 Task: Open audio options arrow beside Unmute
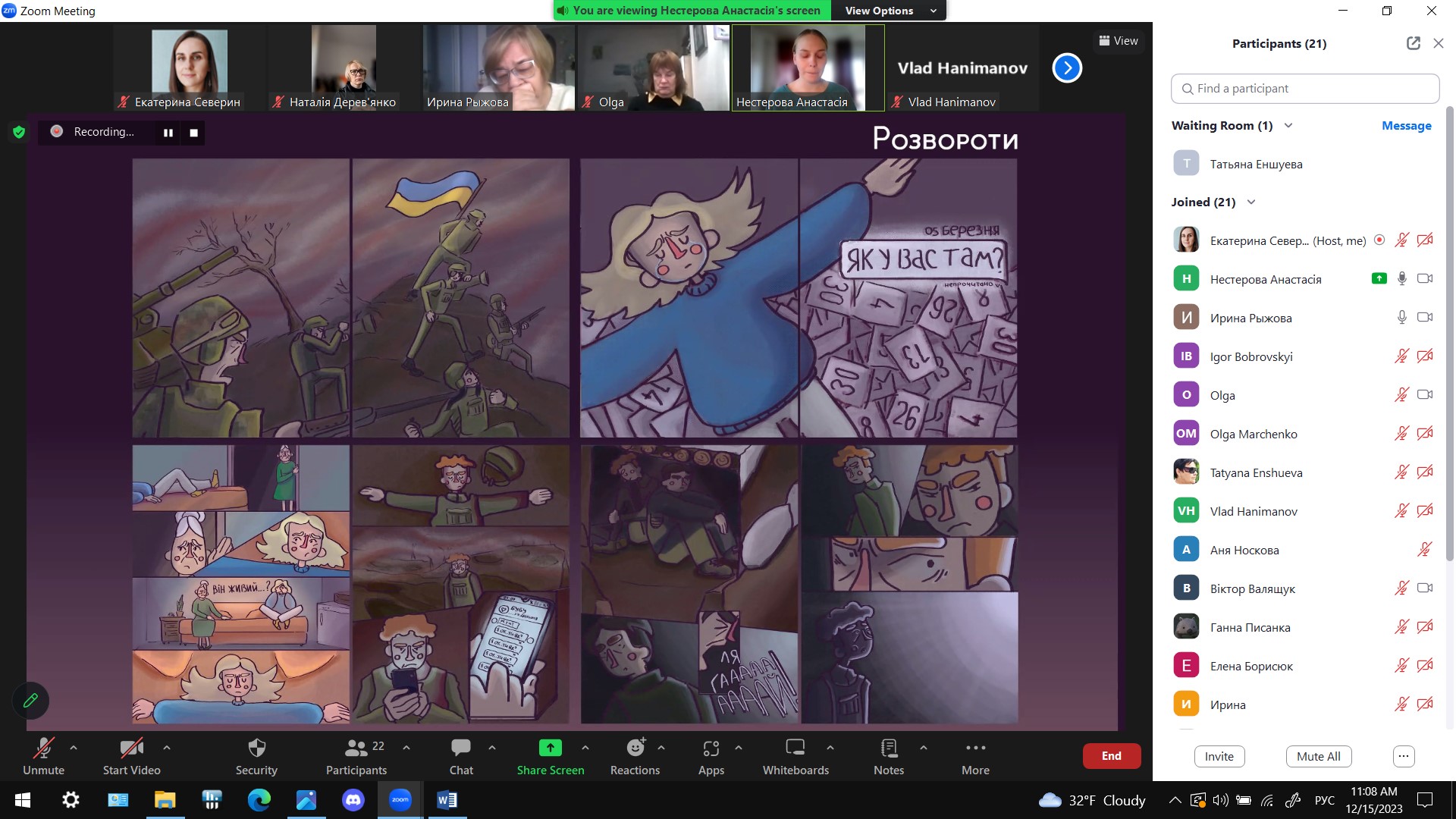74,748
